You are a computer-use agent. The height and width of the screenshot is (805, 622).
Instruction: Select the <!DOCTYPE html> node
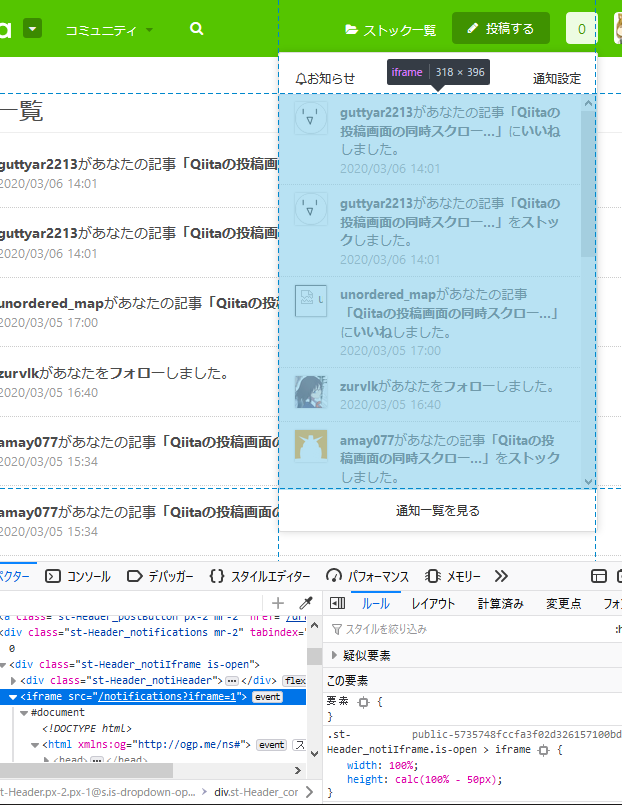click(87, 729)
